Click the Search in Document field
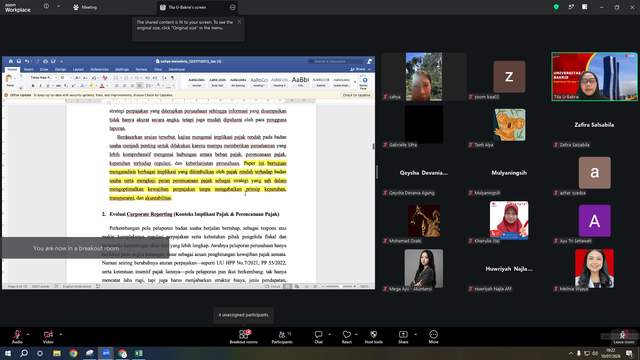This screenshot has width=640, height=360. [336, 61]
